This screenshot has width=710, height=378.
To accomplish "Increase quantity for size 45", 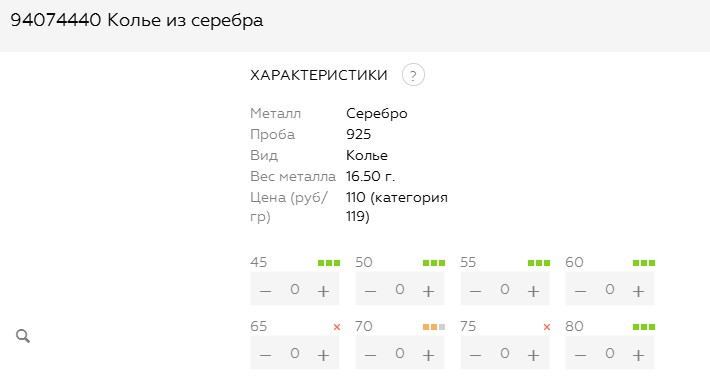I will click(323, 291).
